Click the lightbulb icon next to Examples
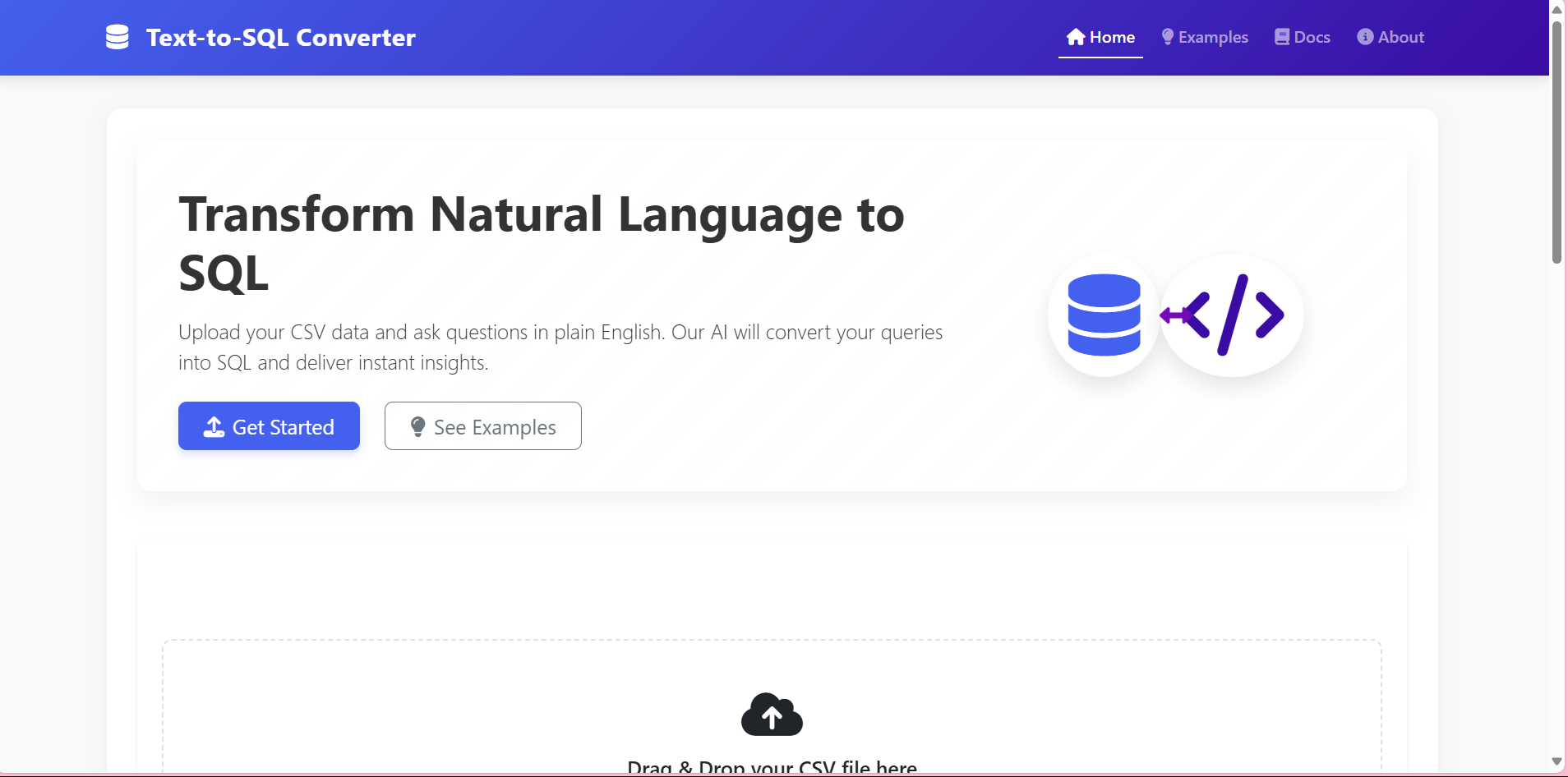The height and width of the screenshot is (777, 1568). click(1167, 37)
